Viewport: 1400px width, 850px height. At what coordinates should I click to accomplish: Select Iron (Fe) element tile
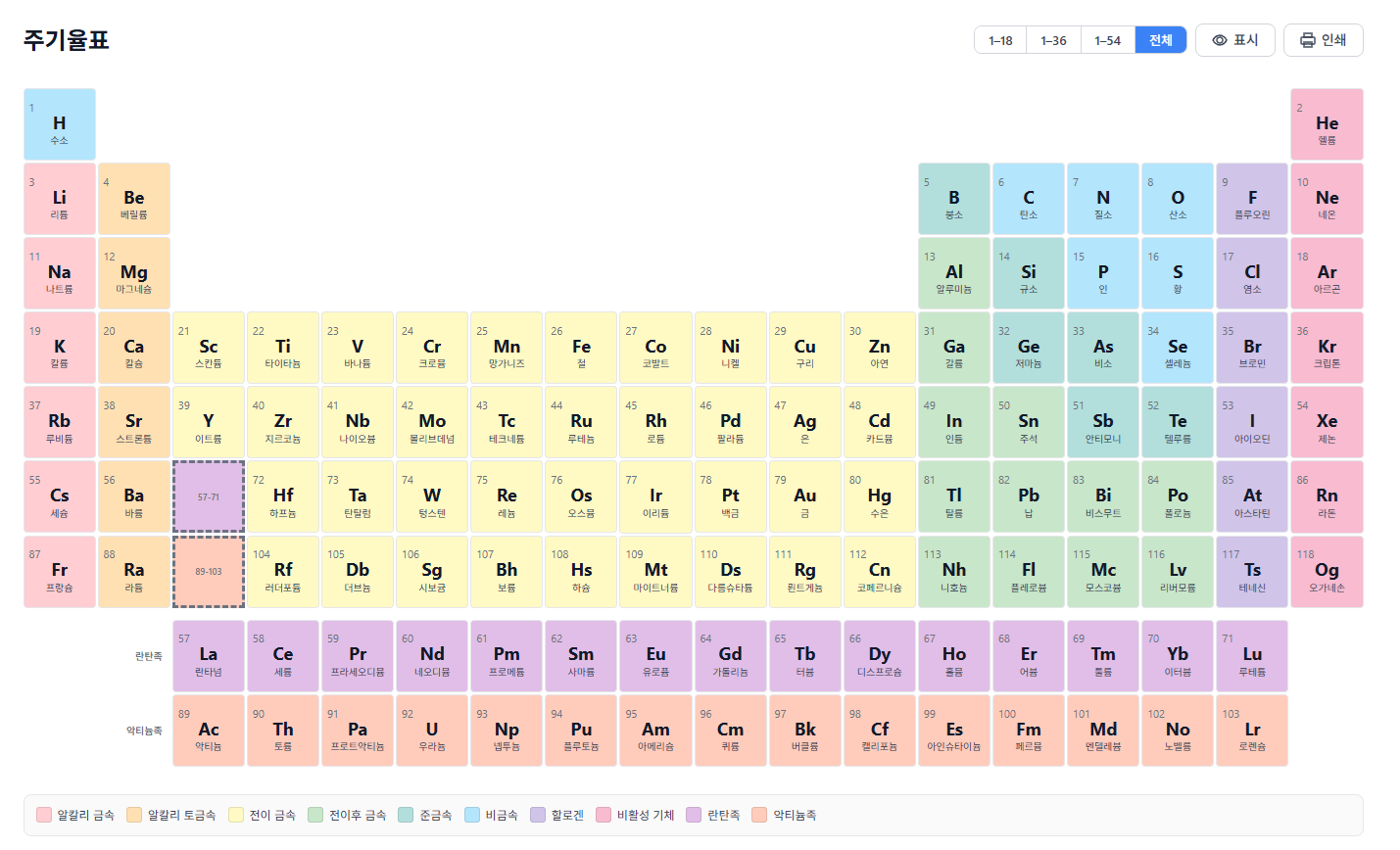click(581, 348)
